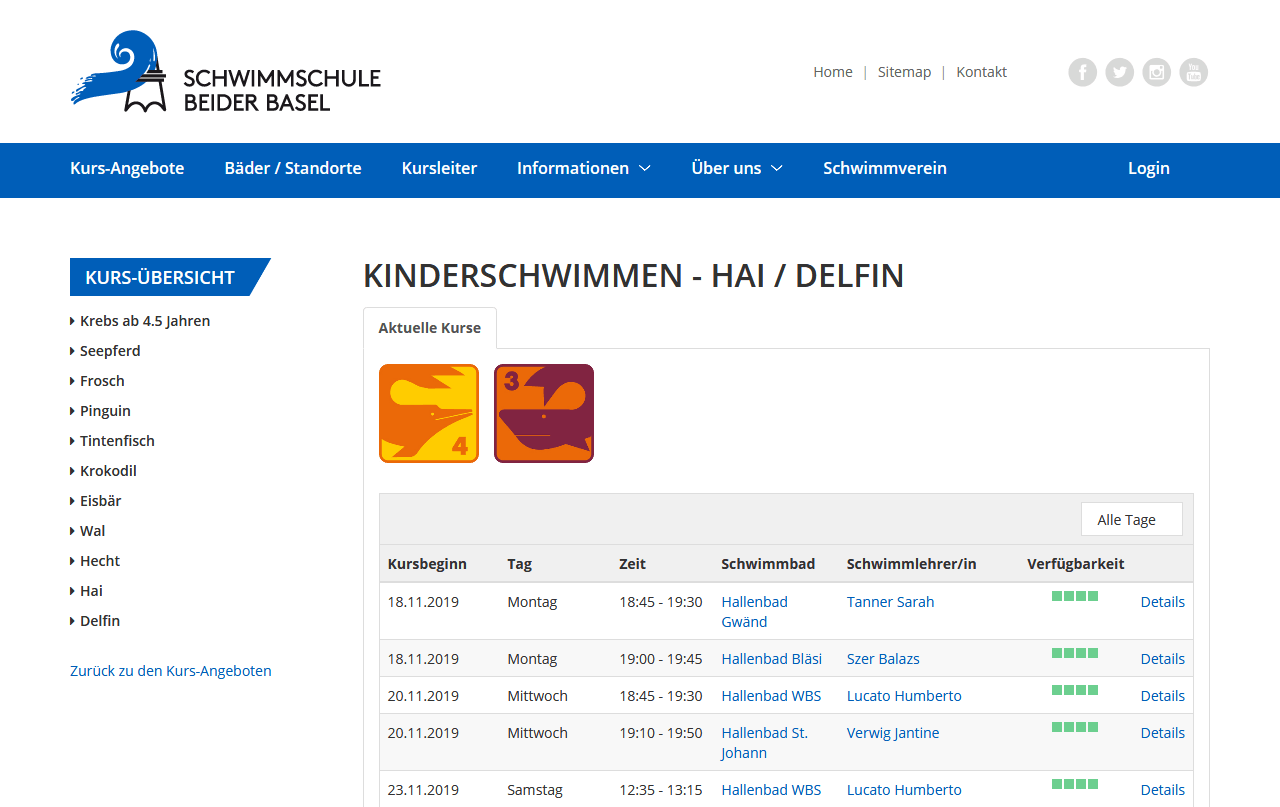Screen dimensions: 1280x807
Task: Click the Facebook social icon
Action: tap(1082, 72)
